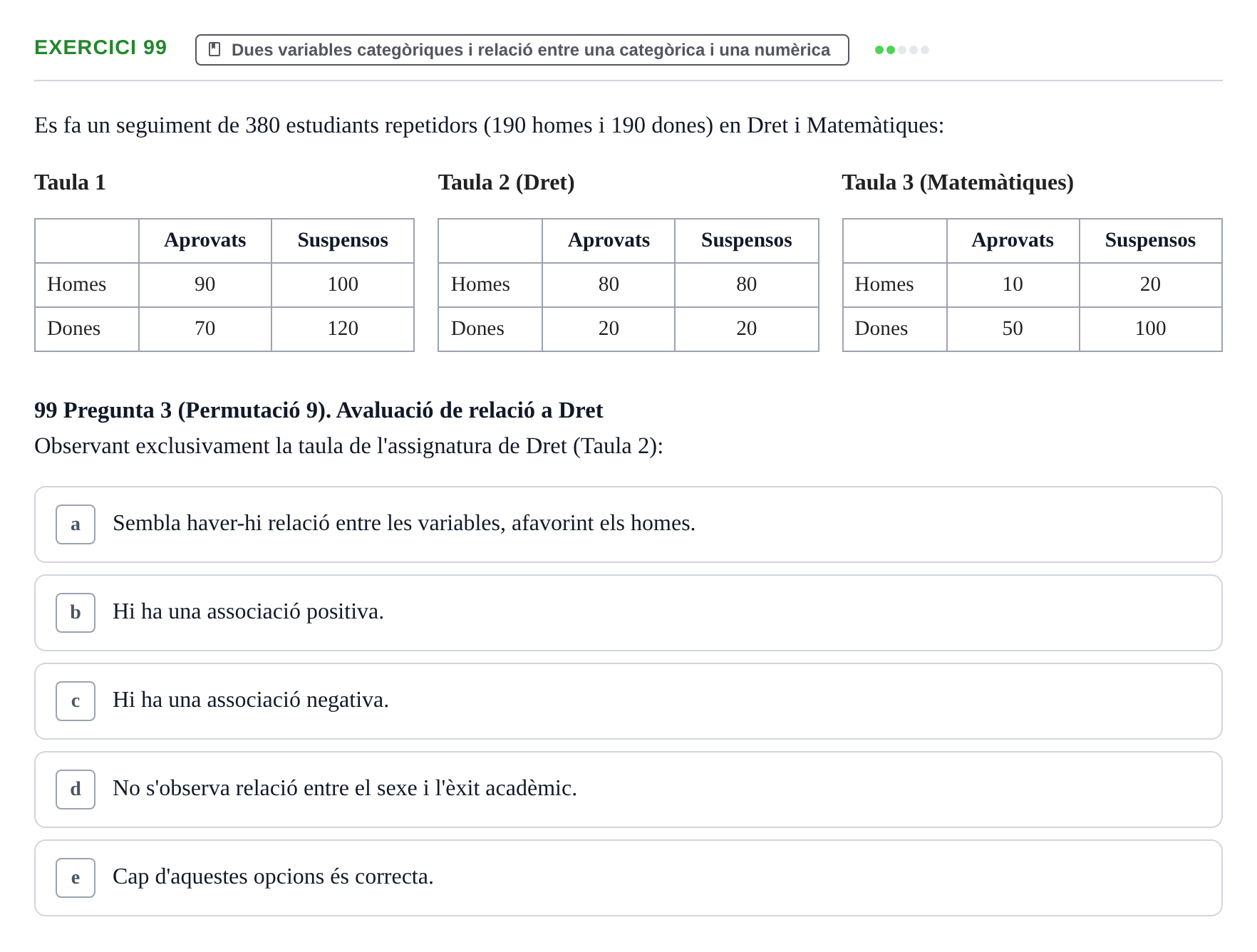Viewport: 1257px width, 952px height.
Task: Click Homes Suspensos cell in Taula 2
Action: click(x=747, y=284)
